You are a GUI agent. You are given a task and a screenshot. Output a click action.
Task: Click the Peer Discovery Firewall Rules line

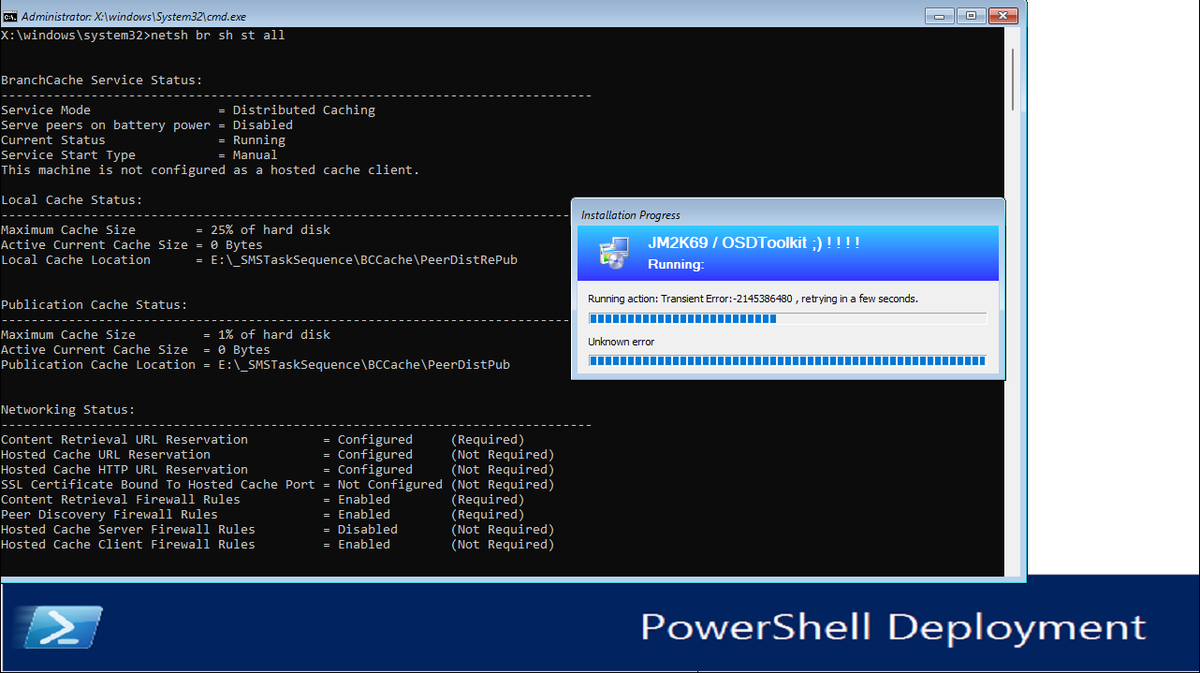(263, 515)
